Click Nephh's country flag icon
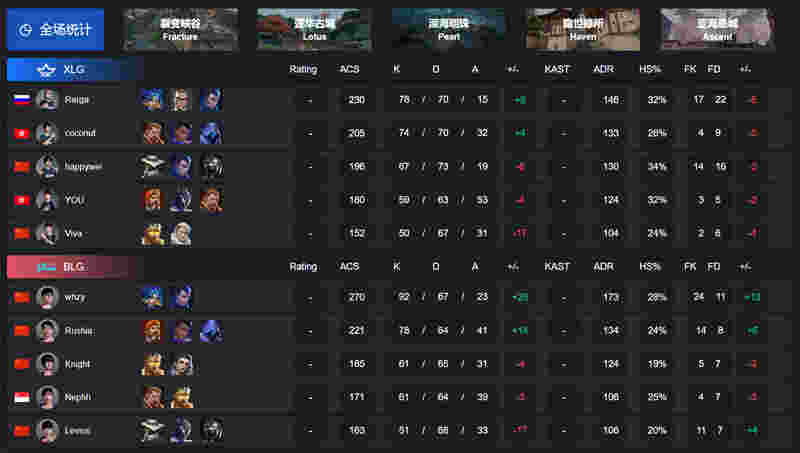The image size is (800, 453). pos(22,397)
